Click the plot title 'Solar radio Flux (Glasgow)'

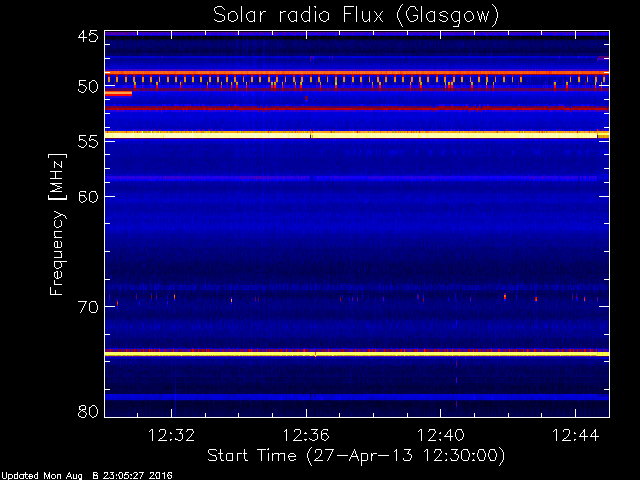(x=356, y=16)
